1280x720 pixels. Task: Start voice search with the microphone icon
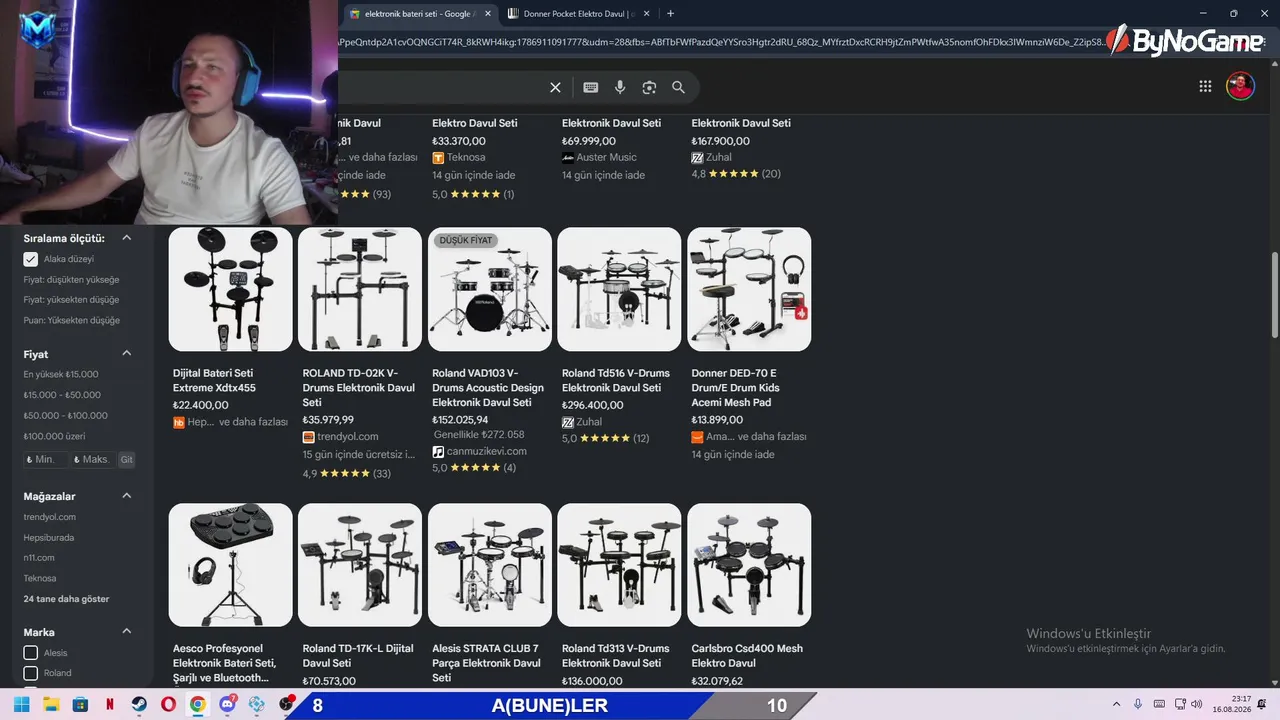tap(620, 87)
